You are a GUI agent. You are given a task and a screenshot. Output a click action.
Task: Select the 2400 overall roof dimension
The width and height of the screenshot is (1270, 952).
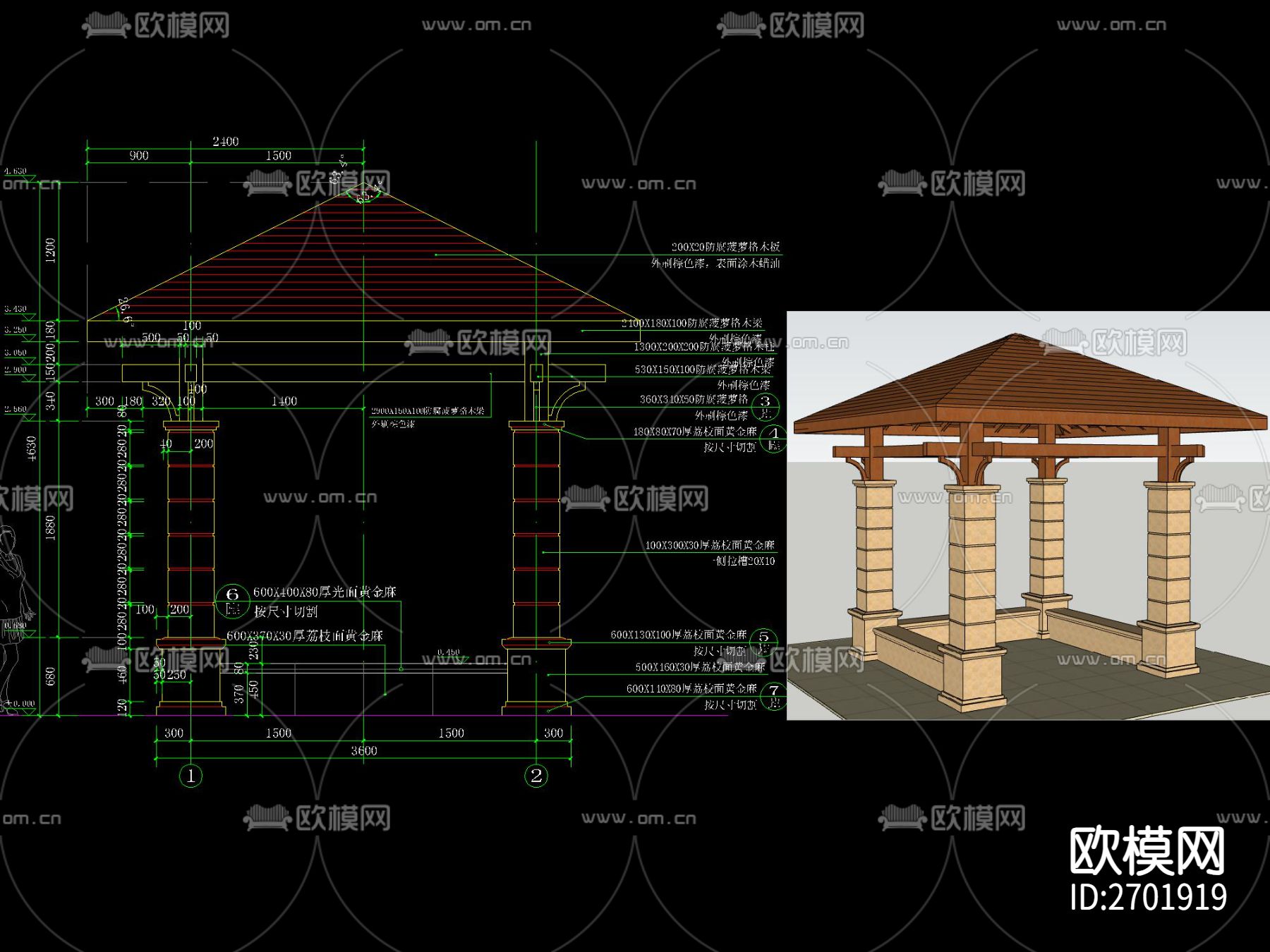tap(226, 142)
